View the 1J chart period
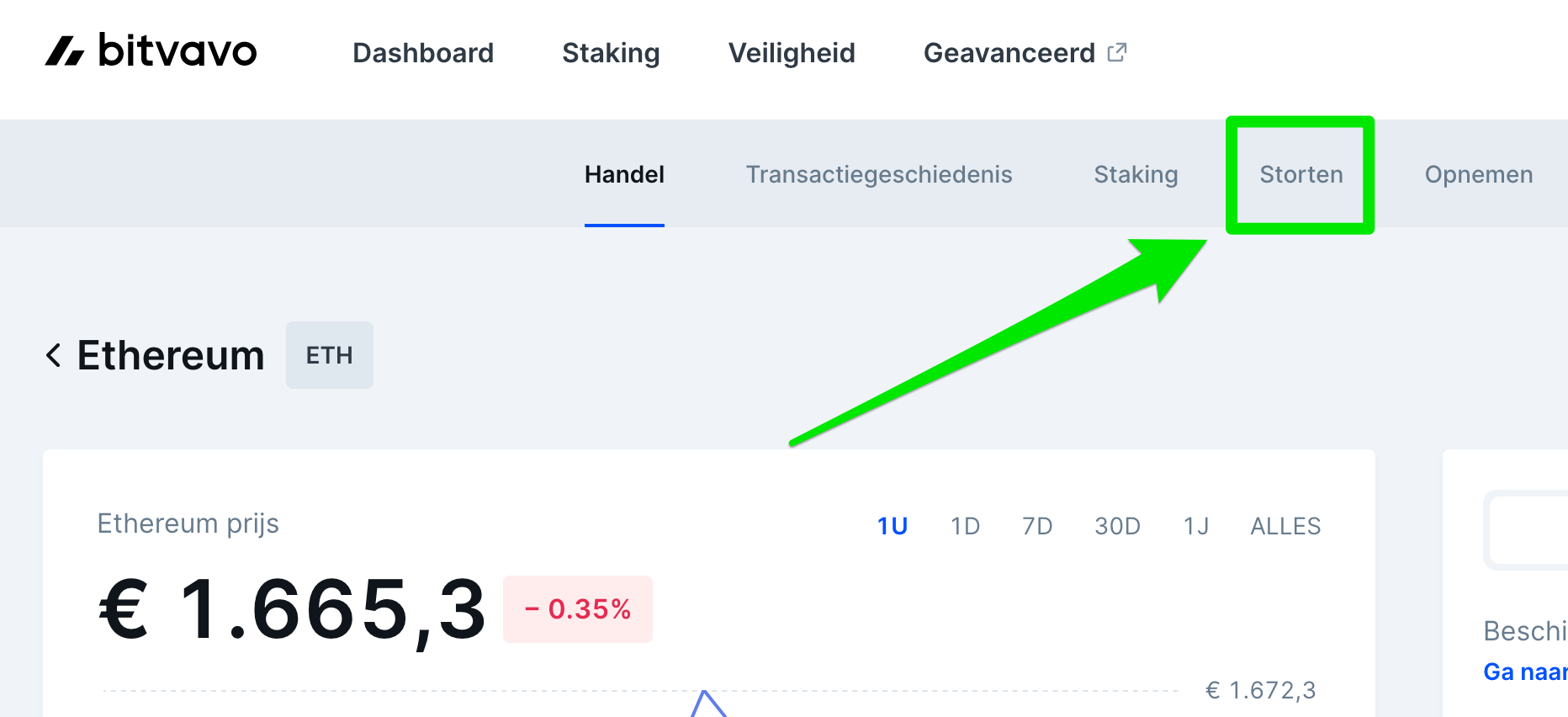The width and height of the screenshot is (1568, 717). pyautogui.click(x=1195, y=525)
